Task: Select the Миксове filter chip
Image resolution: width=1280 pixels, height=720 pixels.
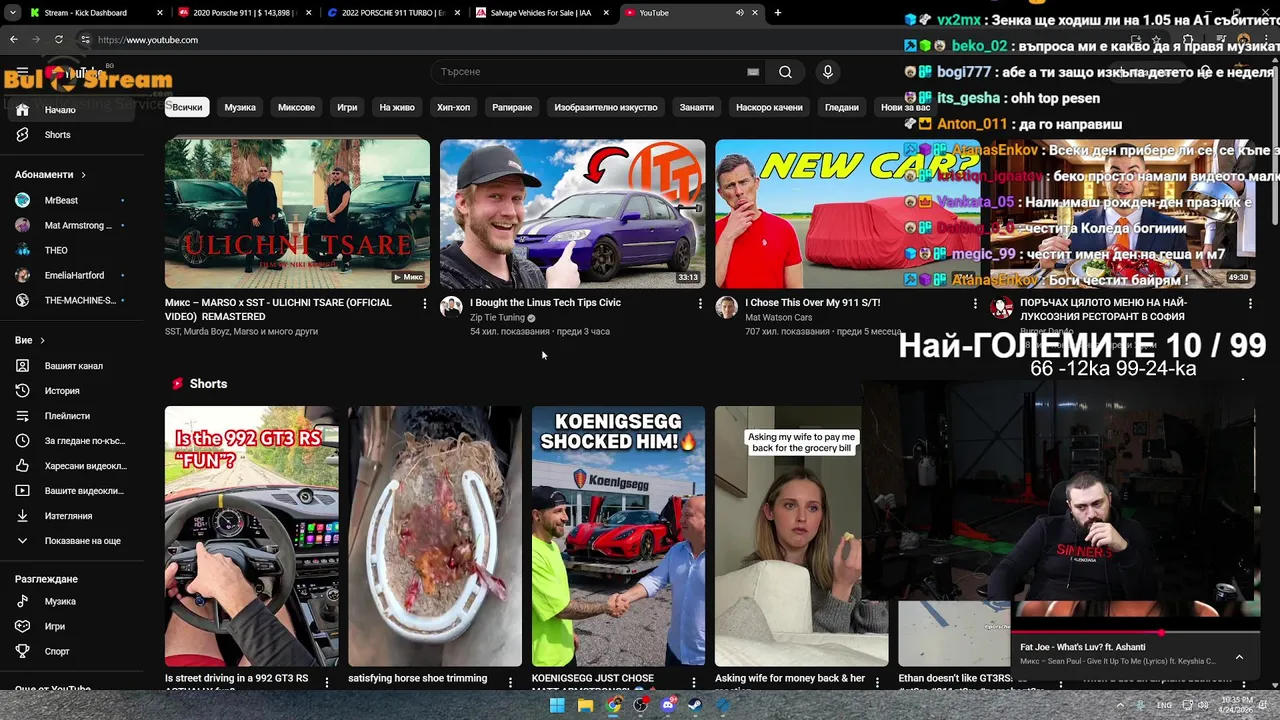Action: pyautogui.click(x=296, y=107)
